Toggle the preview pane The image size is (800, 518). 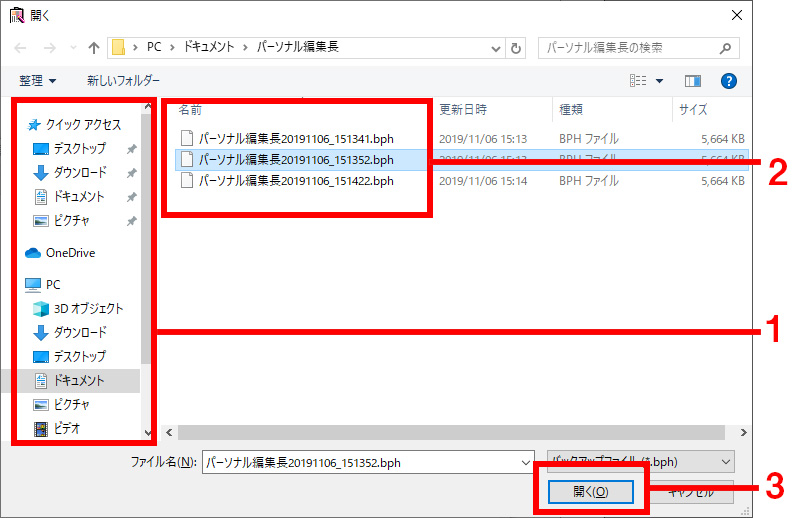(692, 81)
